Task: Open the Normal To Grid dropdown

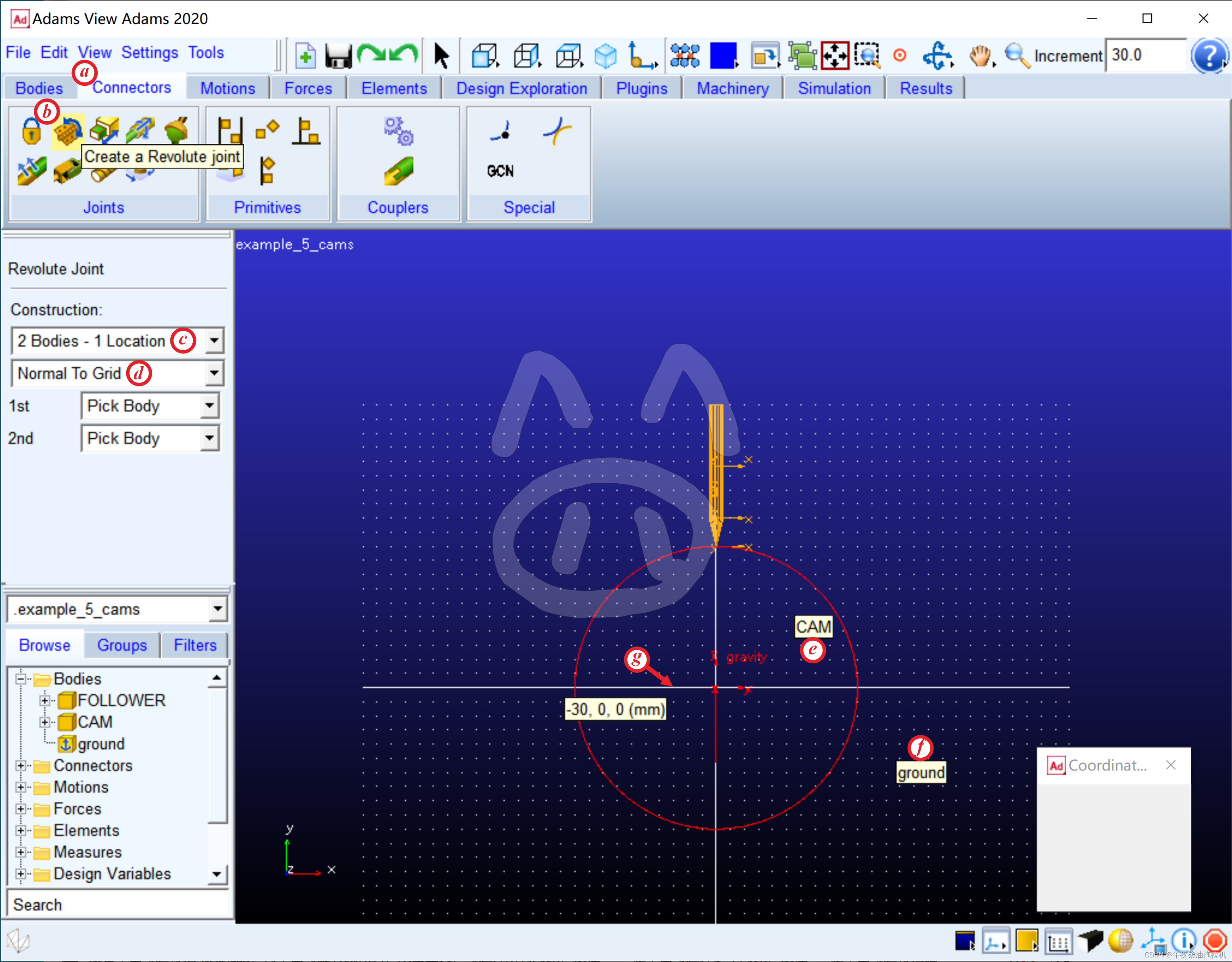Action: point(214,373)
